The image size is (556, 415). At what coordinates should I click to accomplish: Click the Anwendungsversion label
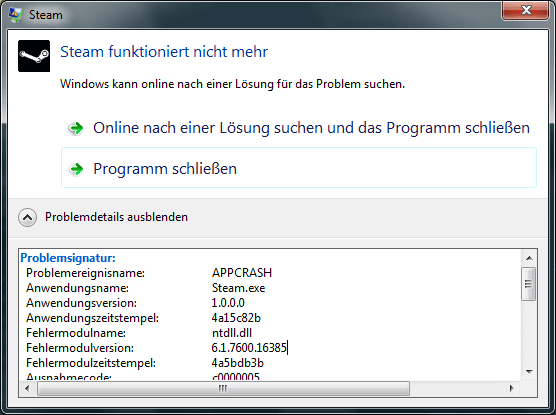[81, 303]
